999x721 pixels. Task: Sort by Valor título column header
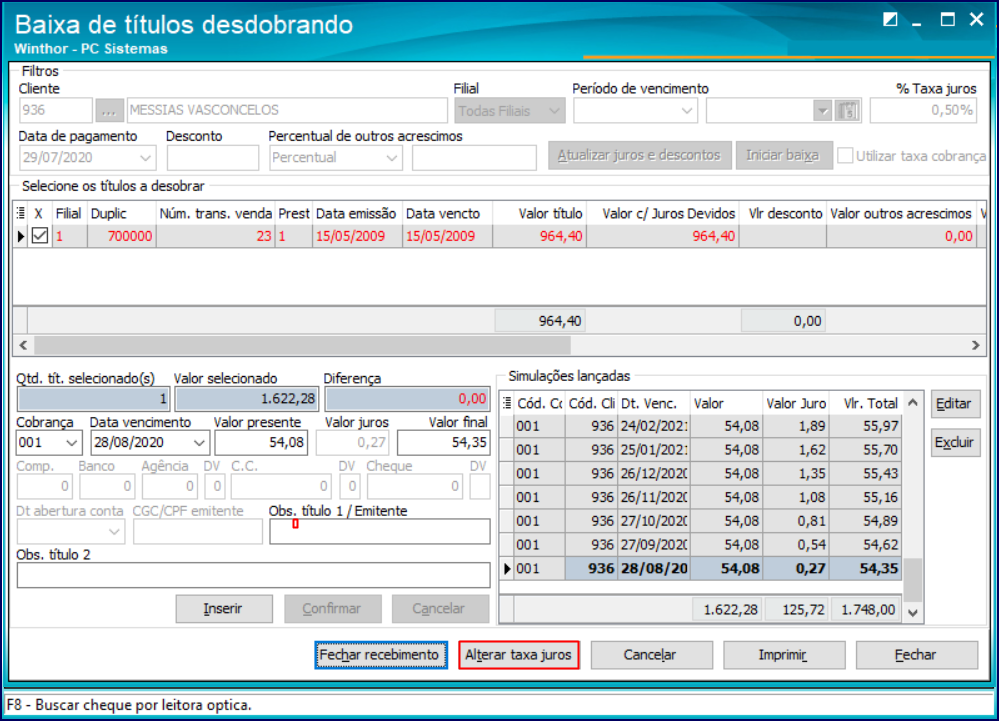(540, 213)
